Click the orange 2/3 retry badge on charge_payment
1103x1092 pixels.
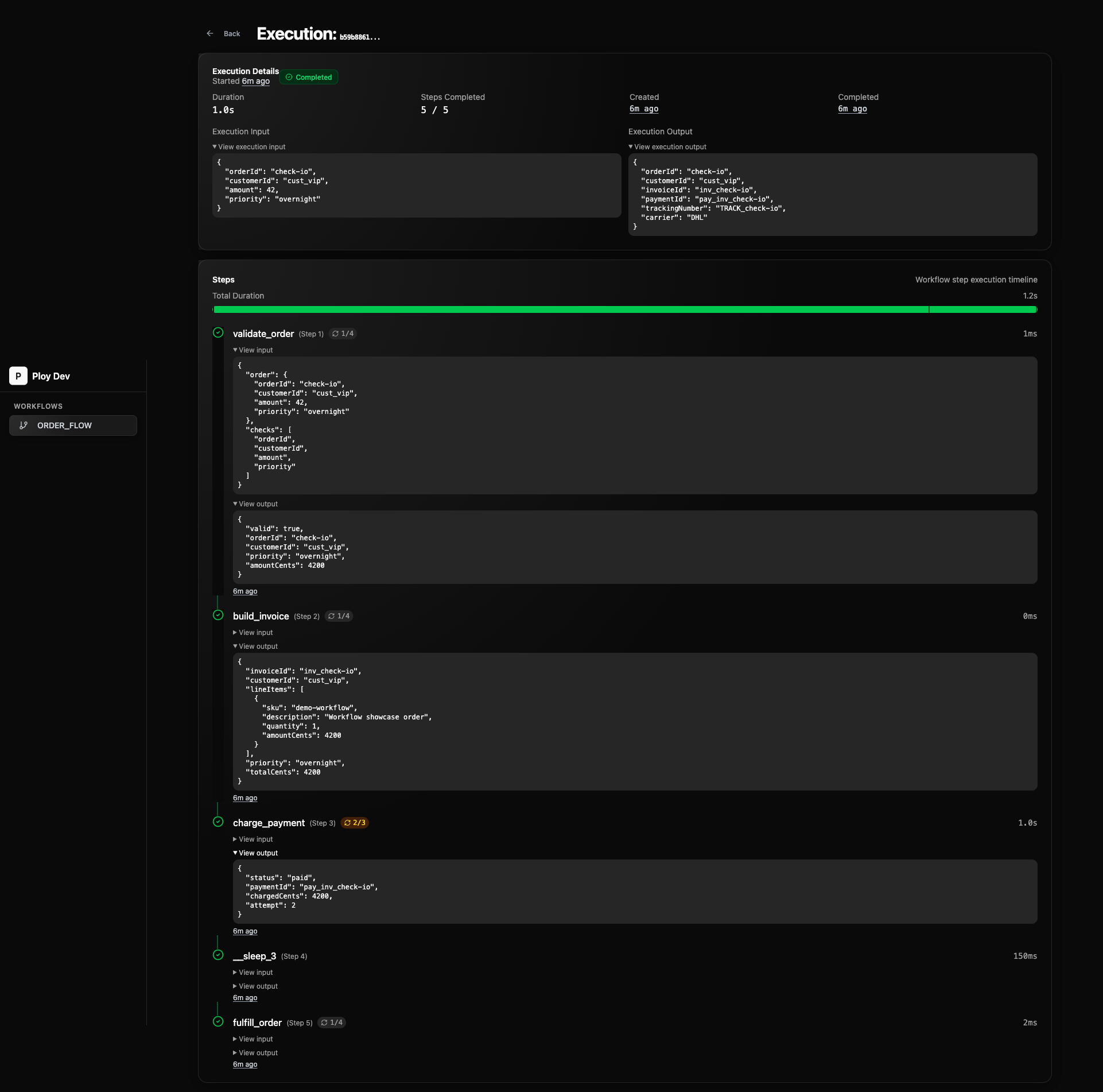click(354, 822)
